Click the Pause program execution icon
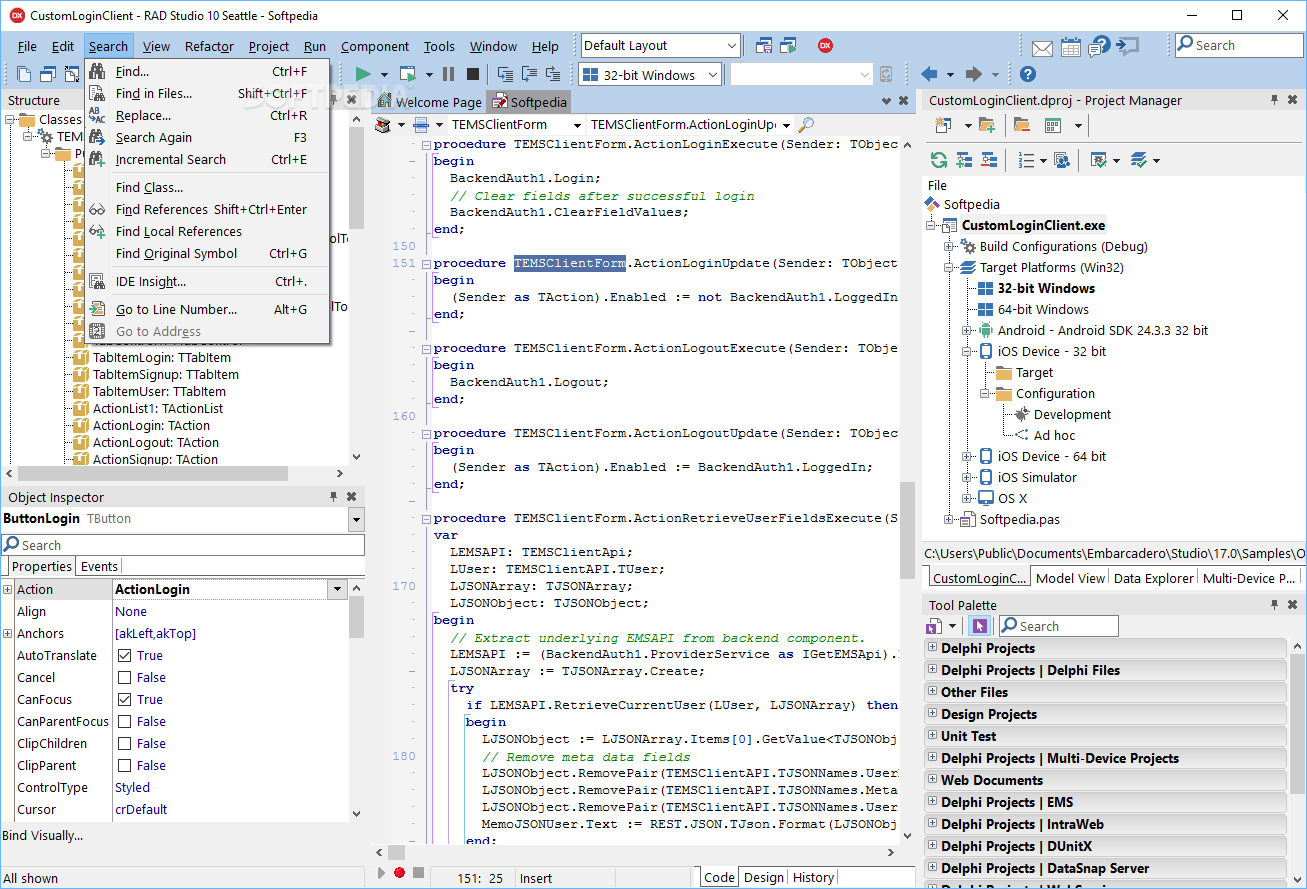The image size is (1307, 889). [x=448, y=74]
